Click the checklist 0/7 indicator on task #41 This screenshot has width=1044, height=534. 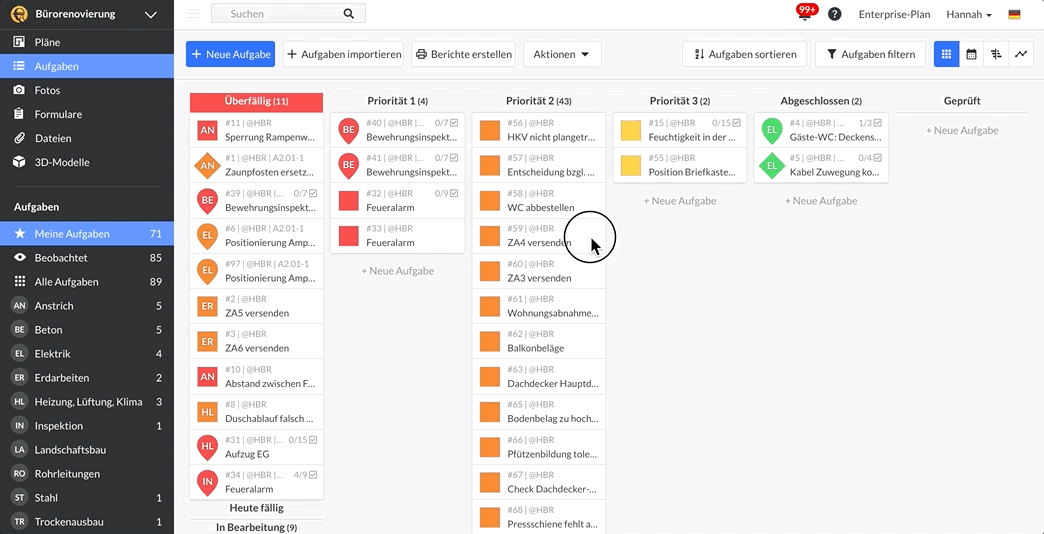pos(446,158)
